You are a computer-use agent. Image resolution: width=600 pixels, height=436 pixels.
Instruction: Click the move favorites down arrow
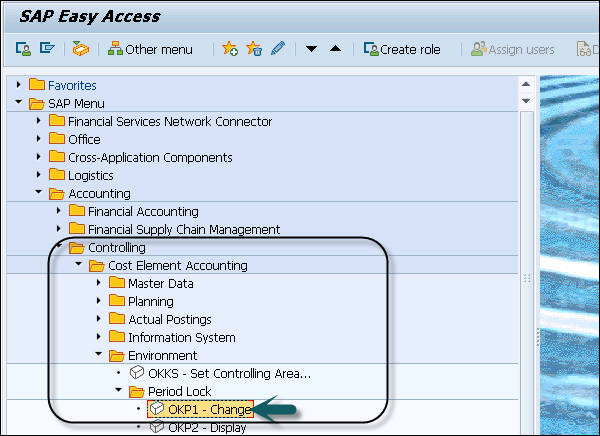(312, 49)
